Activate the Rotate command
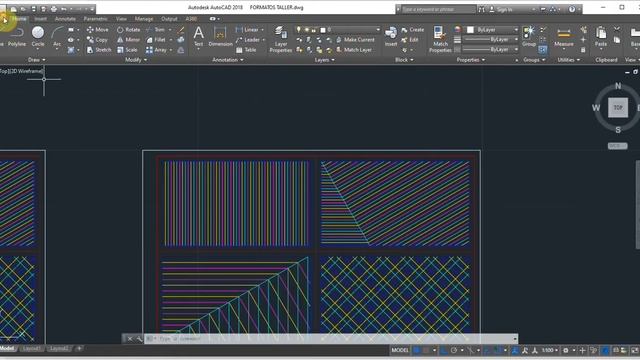 [x=128, y=30]
